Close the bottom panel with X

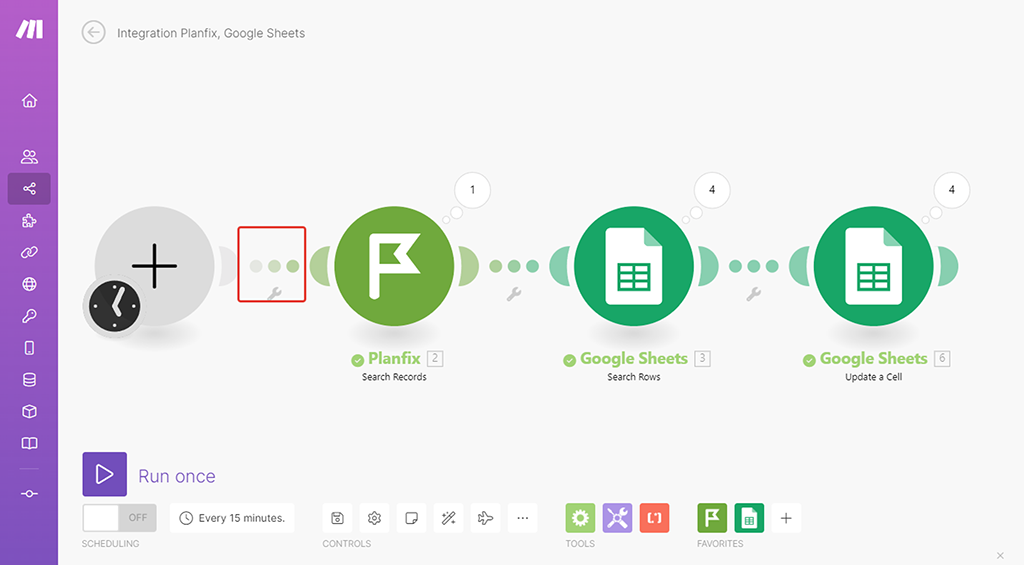coord(1000,556)
